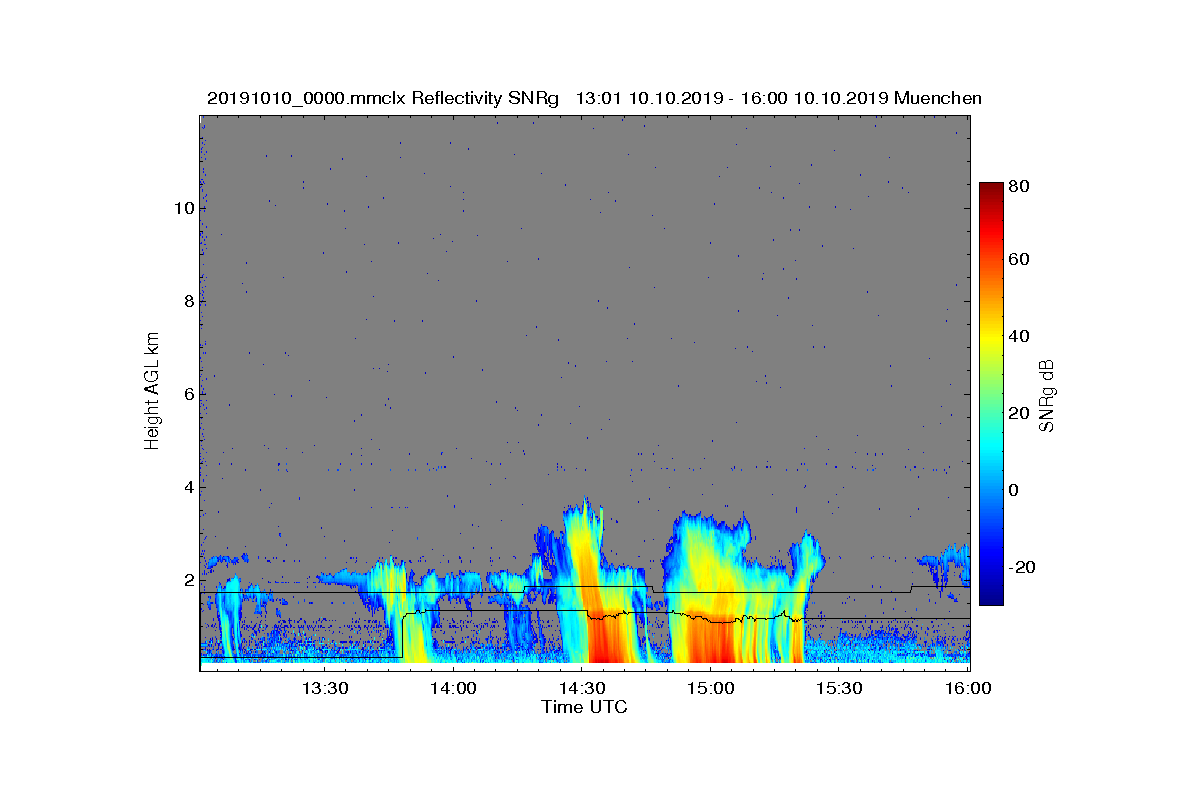1200x800 pixels.
Task: Click the 15:30 time tick label
Action: point(840,689)
